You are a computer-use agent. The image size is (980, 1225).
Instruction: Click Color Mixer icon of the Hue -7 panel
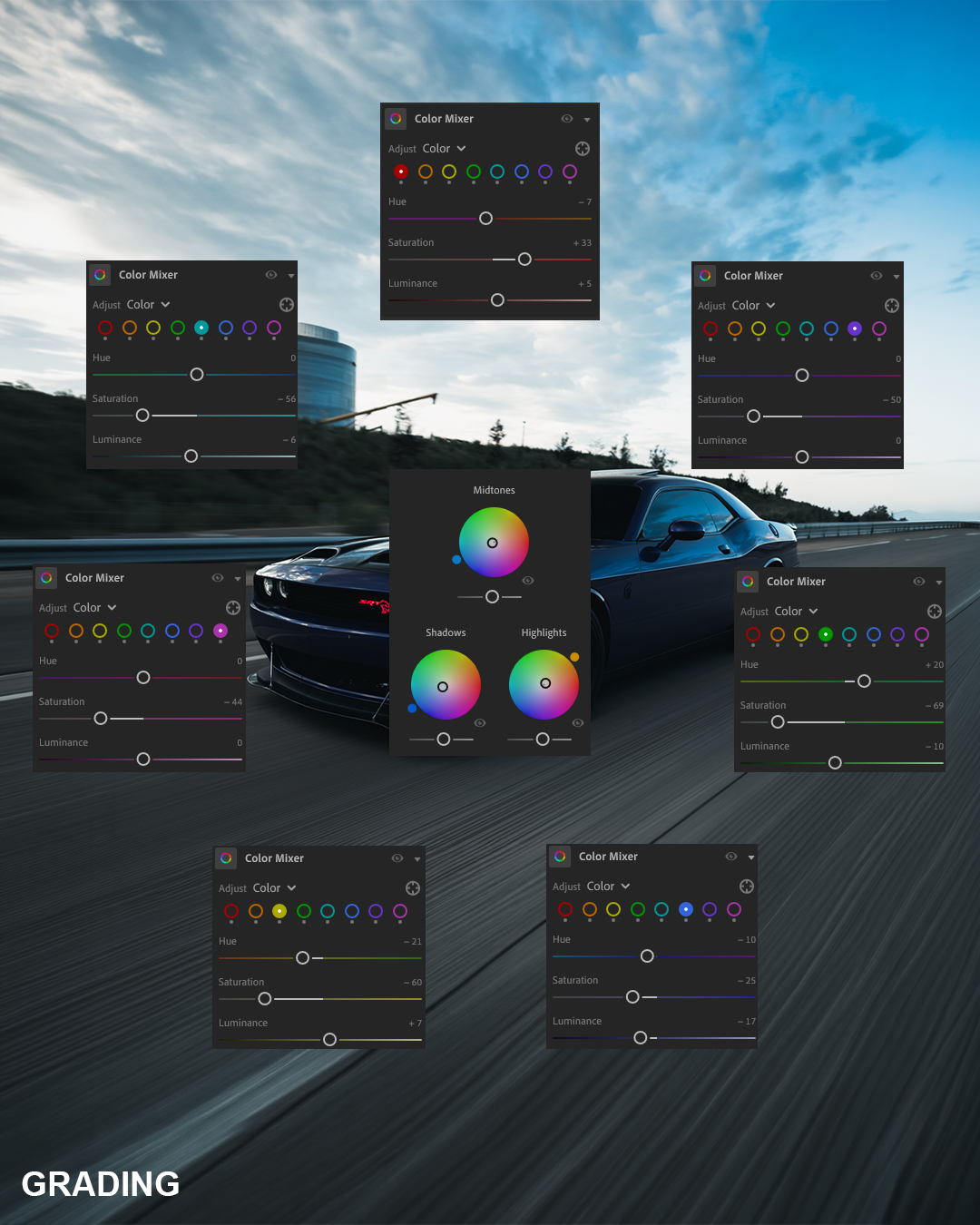(396, 119)
